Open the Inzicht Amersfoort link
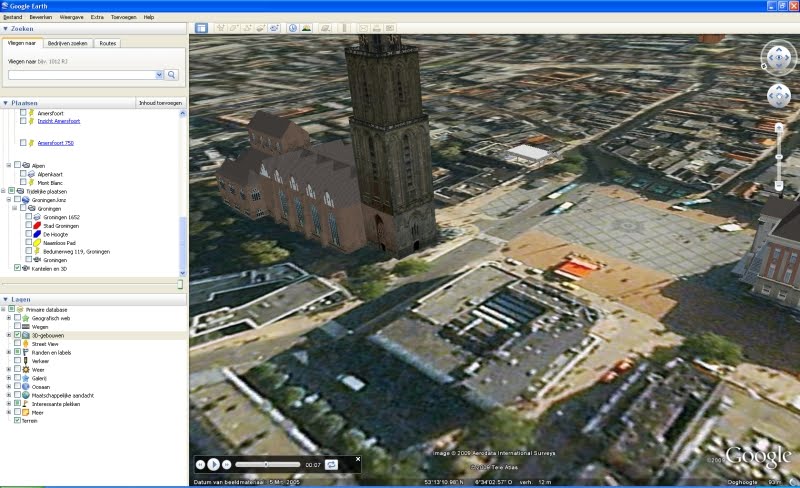 pyautogui.click(x=59, y=121)
